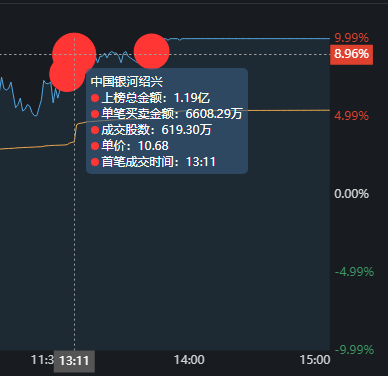This screenshot has height=376, width=388.
Task: Click the 14:00 time axis label
Action: coord(189,360)
